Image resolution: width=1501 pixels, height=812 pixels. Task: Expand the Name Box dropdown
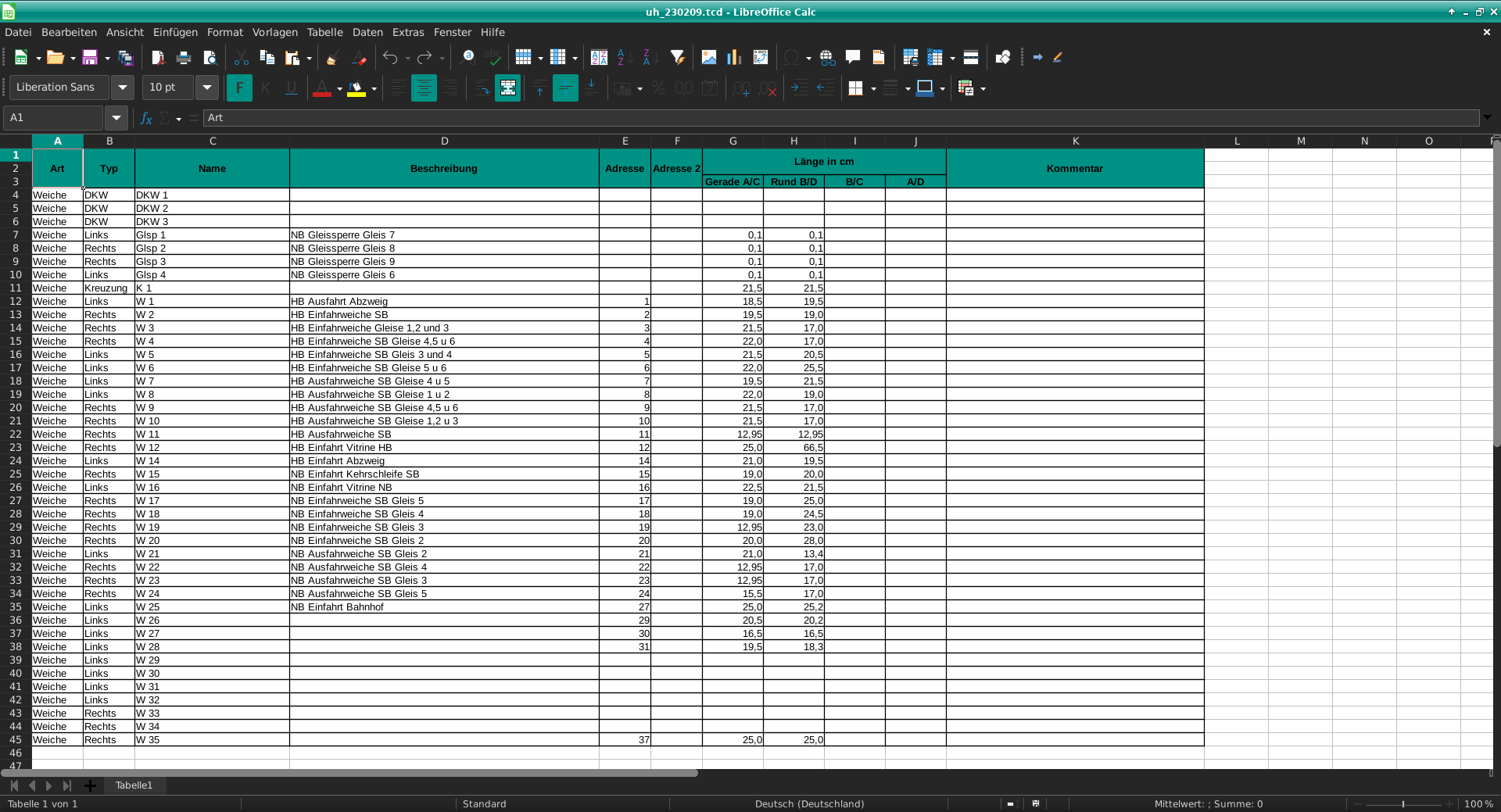click(x=116, y=118)
